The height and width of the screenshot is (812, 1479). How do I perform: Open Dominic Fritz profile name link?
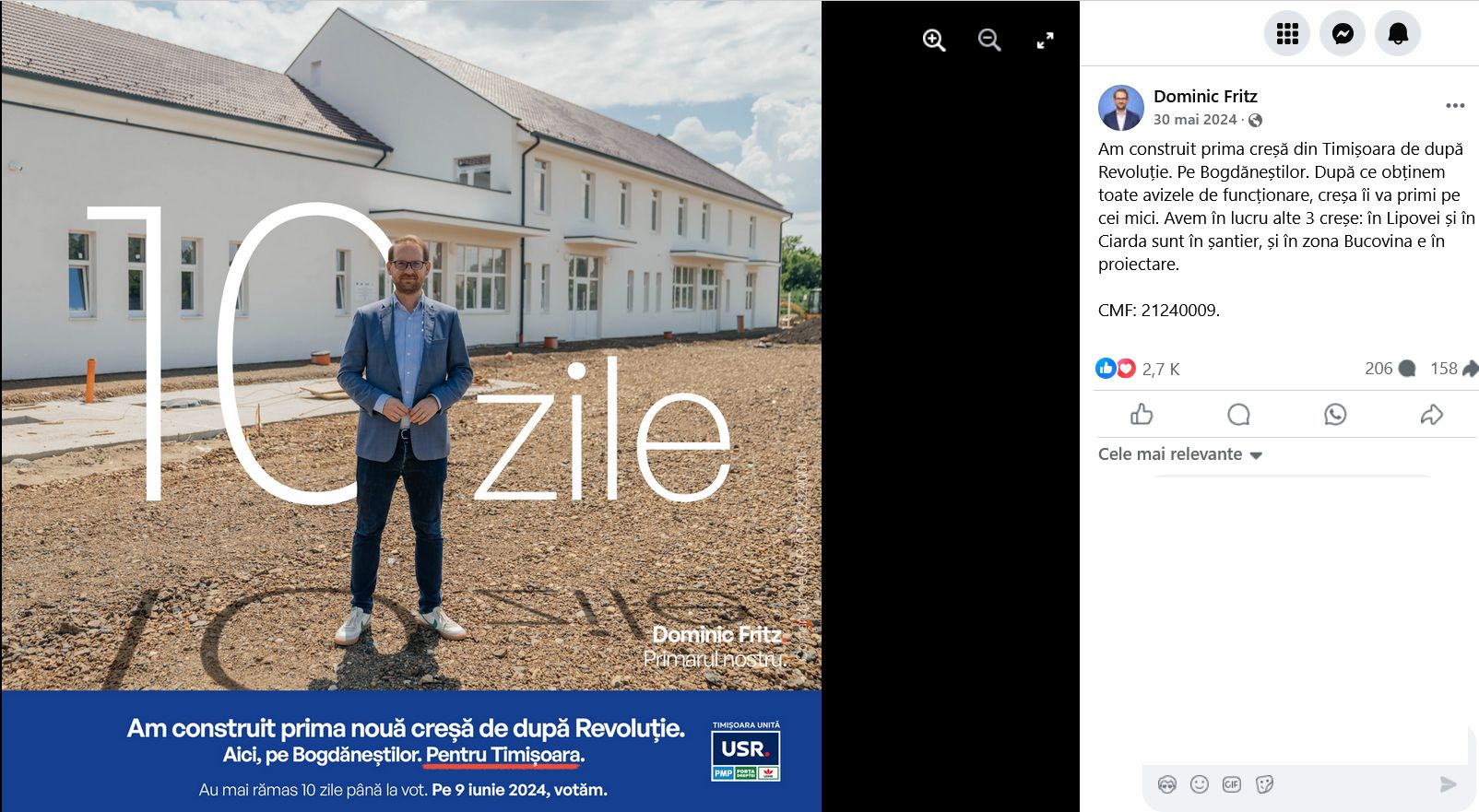pos(1205,96)
